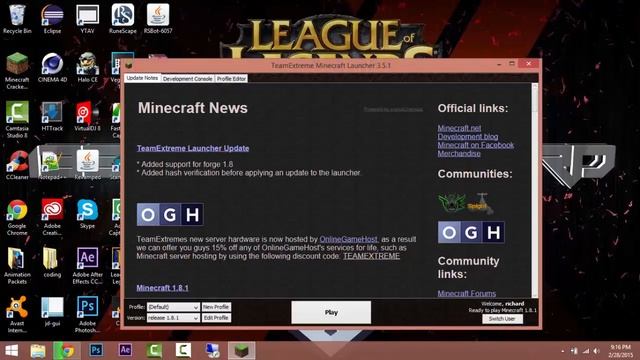Select the Minecraft Cracked desktop icon
The height and width of the screenshot is (360, 640).
tap(17, 71)
